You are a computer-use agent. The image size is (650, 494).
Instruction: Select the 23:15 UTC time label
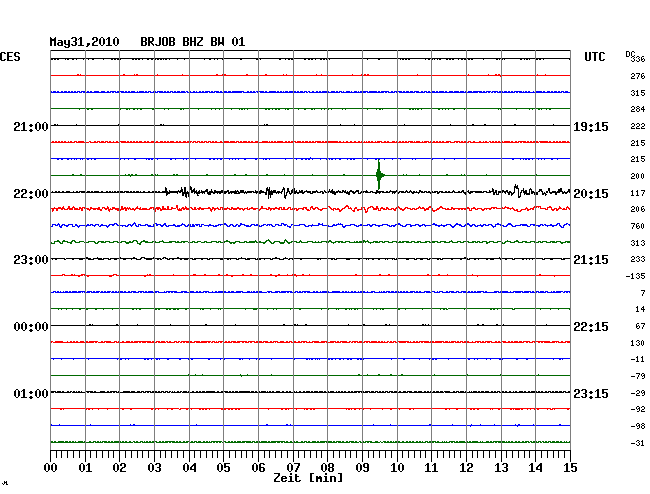tap(591, 393)
